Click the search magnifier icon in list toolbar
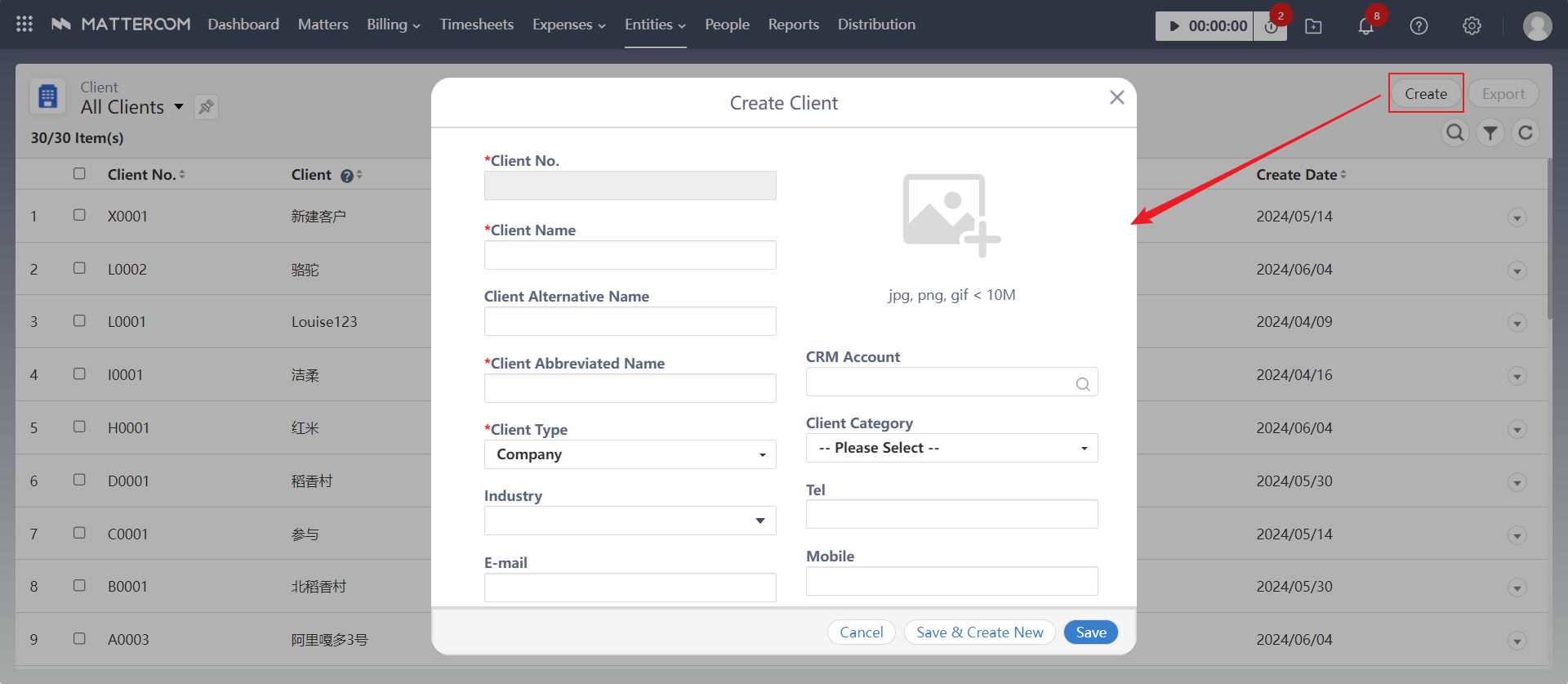 1454,132
